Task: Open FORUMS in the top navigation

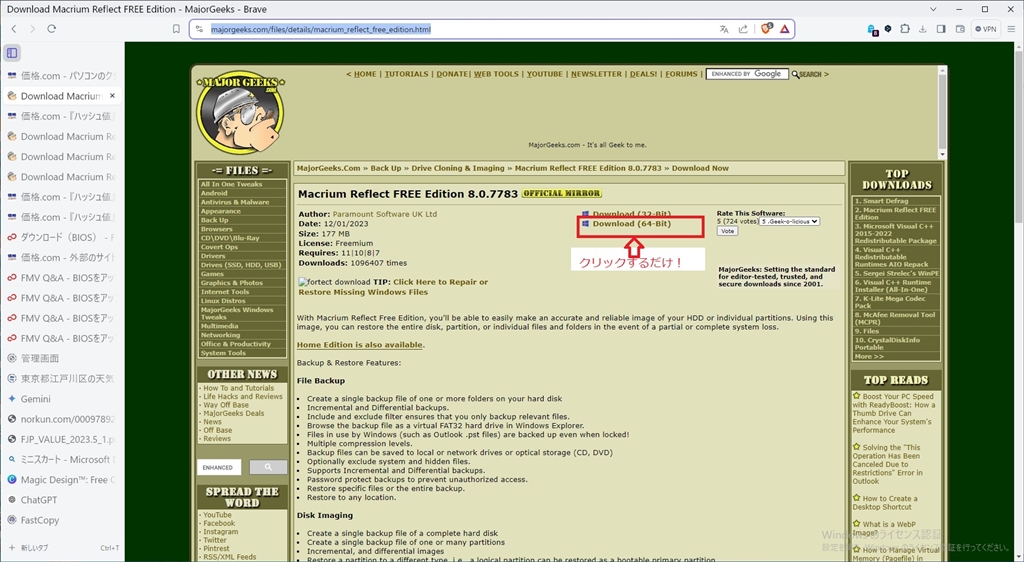Action: tap(681, 74)
